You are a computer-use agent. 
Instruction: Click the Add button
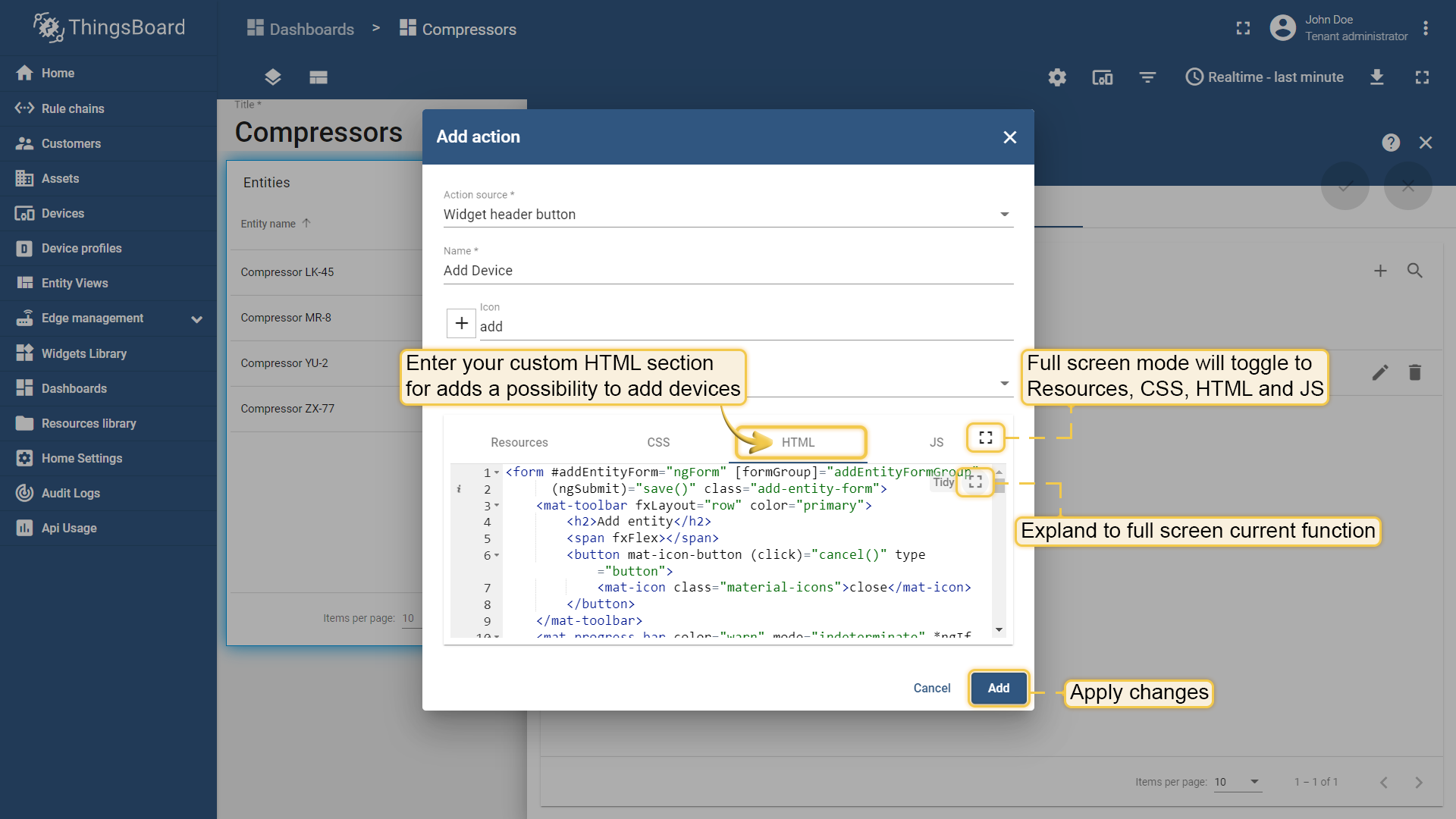(998, 688)
